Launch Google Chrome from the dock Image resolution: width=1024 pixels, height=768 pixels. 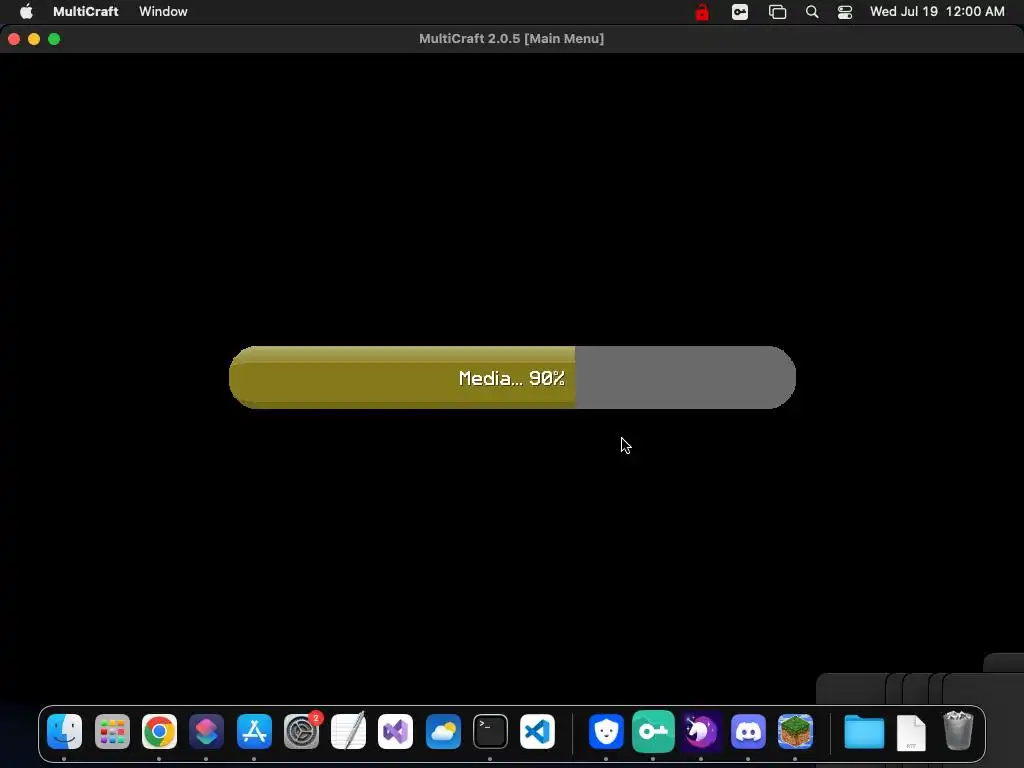159,731
